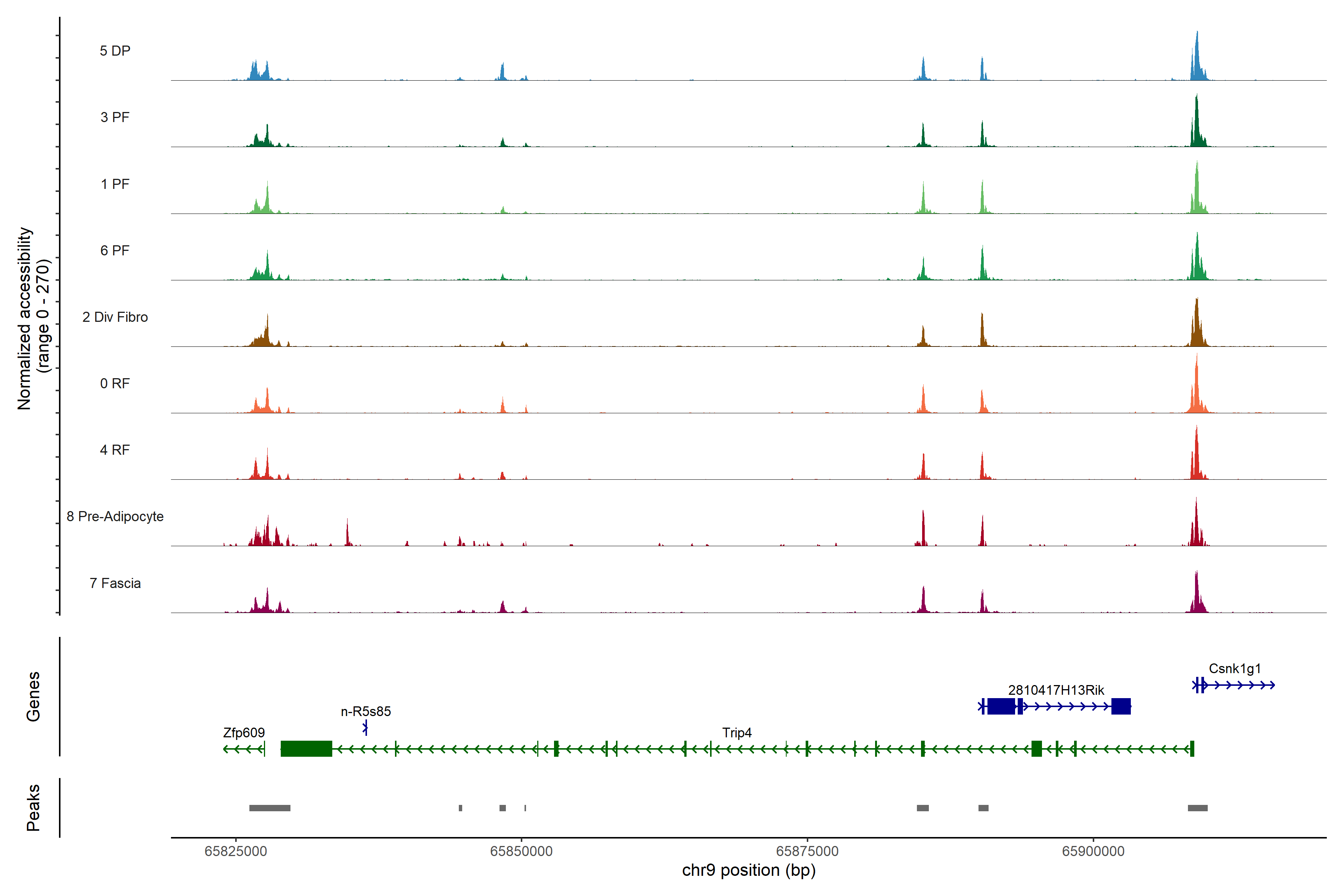
Task: Select the 2 Div Fibro track label
Action: coord(115,317)
